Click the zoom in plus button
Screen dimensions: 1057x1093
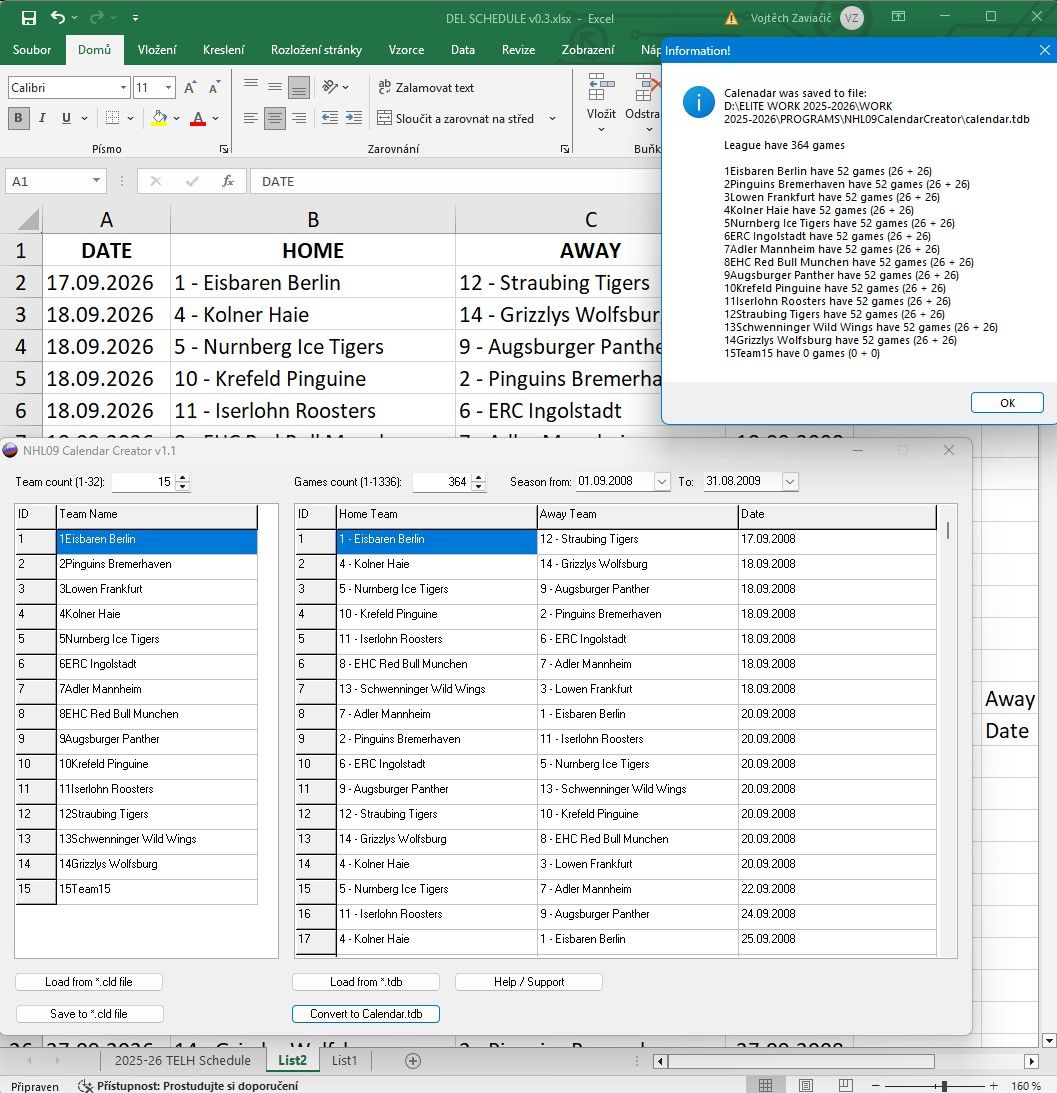pyautogui.click(x=994, y=1086)
